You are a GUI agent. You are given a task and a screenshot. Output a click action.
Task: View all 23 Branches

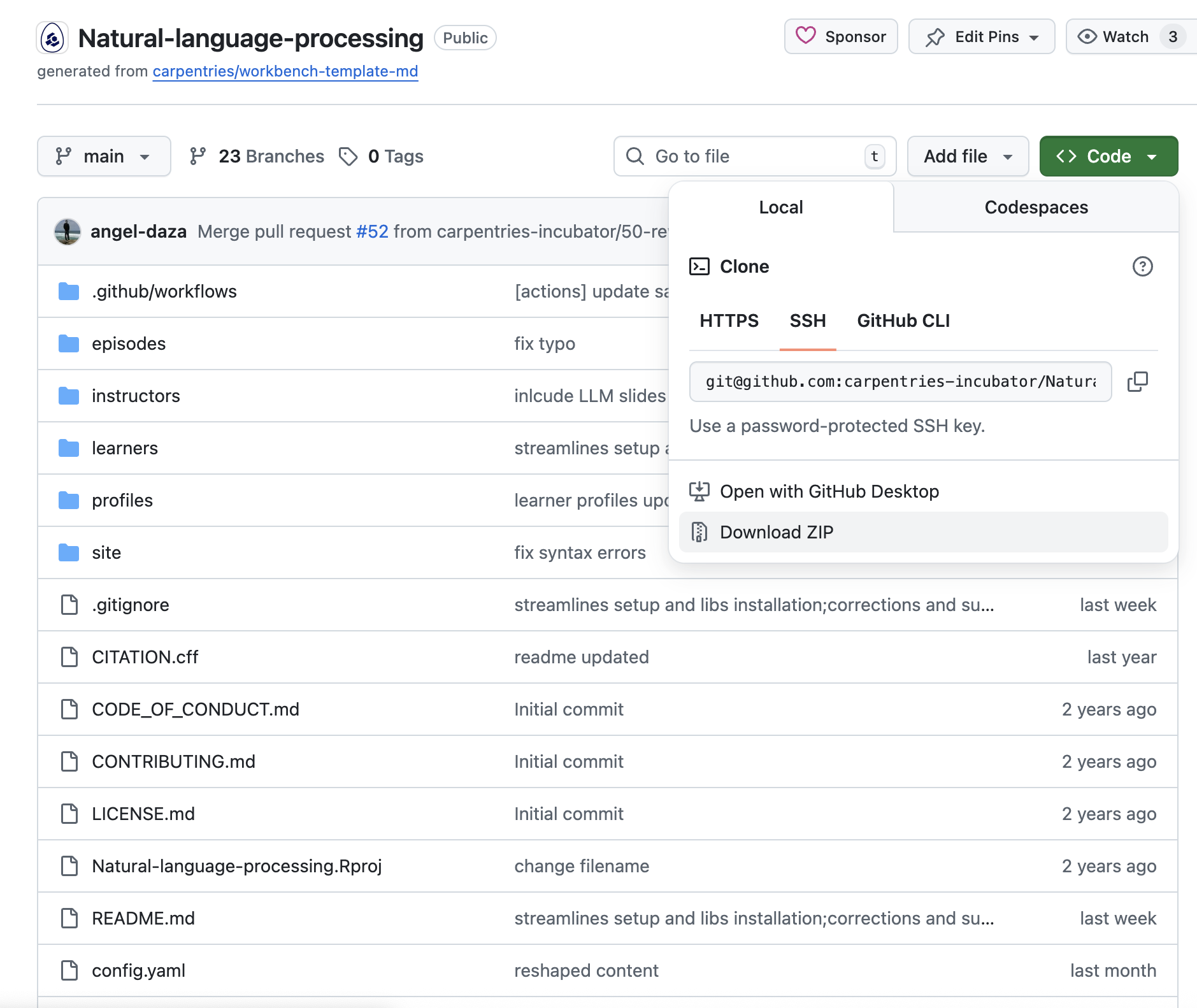point(257,157)
